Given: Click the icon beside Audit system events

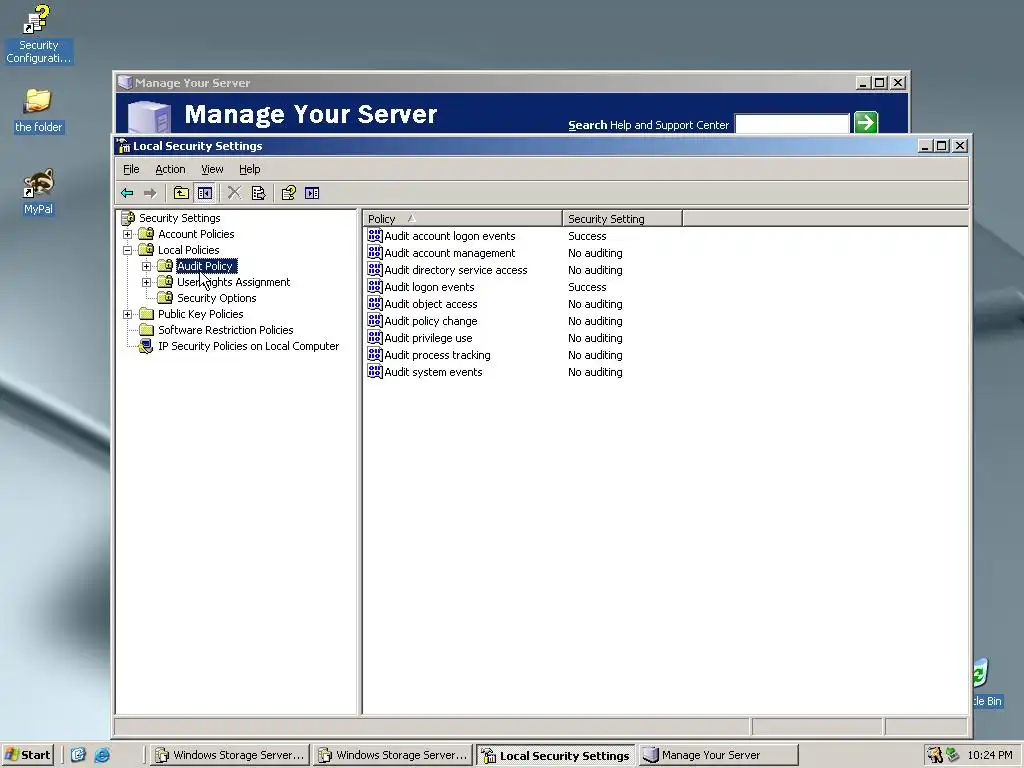Looking at the screenshot, I should click(x=375, y=372).
